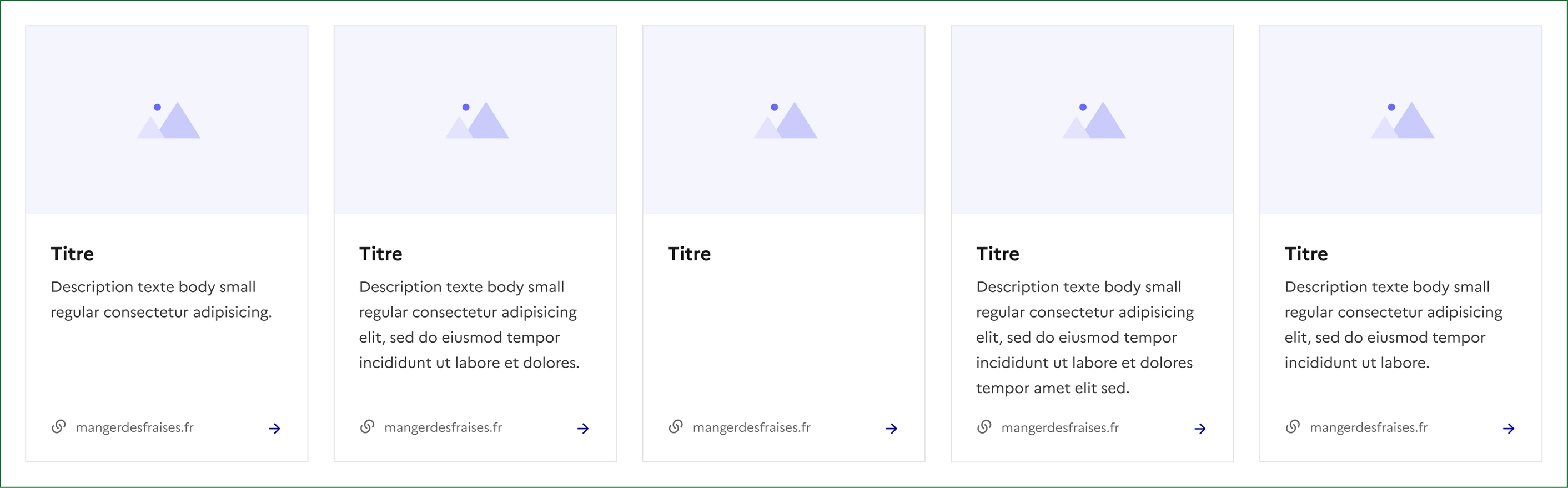Click link chain icon on card ending "et dolores."
The width and height of the screenshot is (1568, 488).
[x=367, y=427]
